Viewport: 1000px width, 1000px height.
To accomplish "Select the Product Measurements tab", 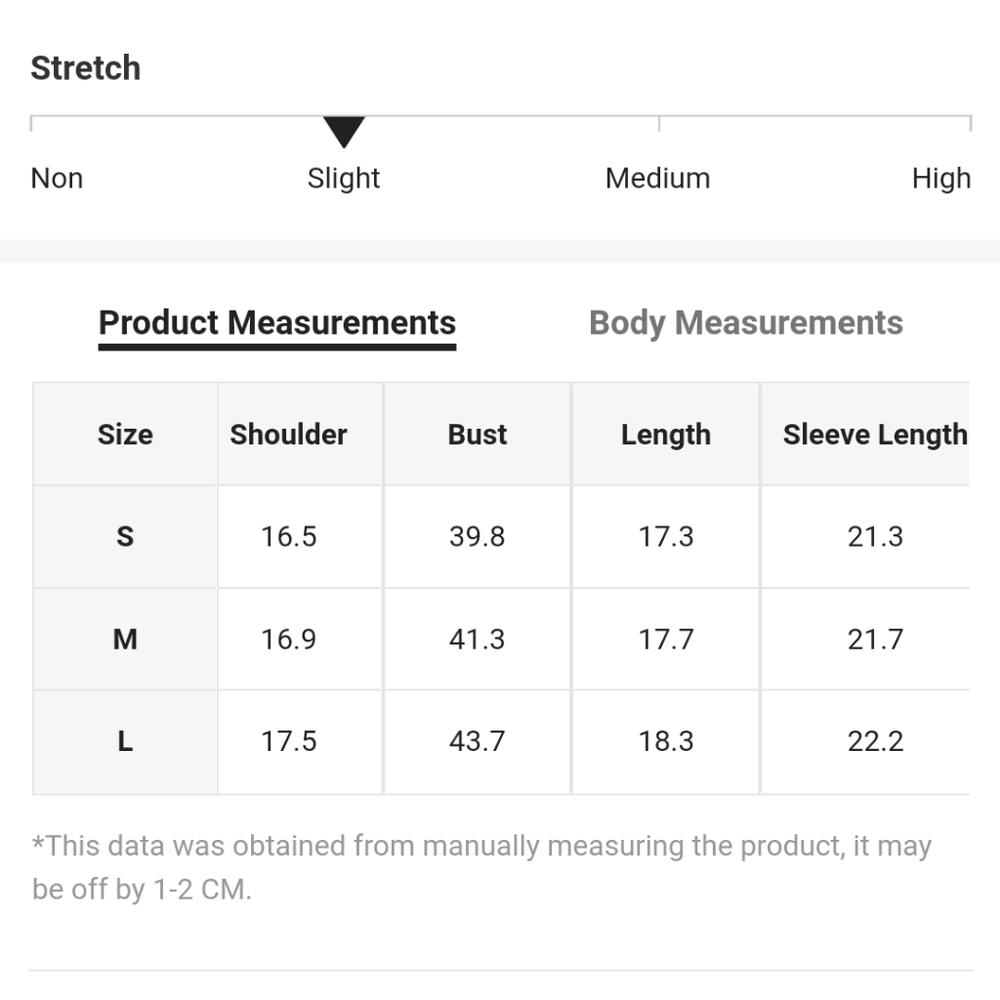I will coord(277,323).
